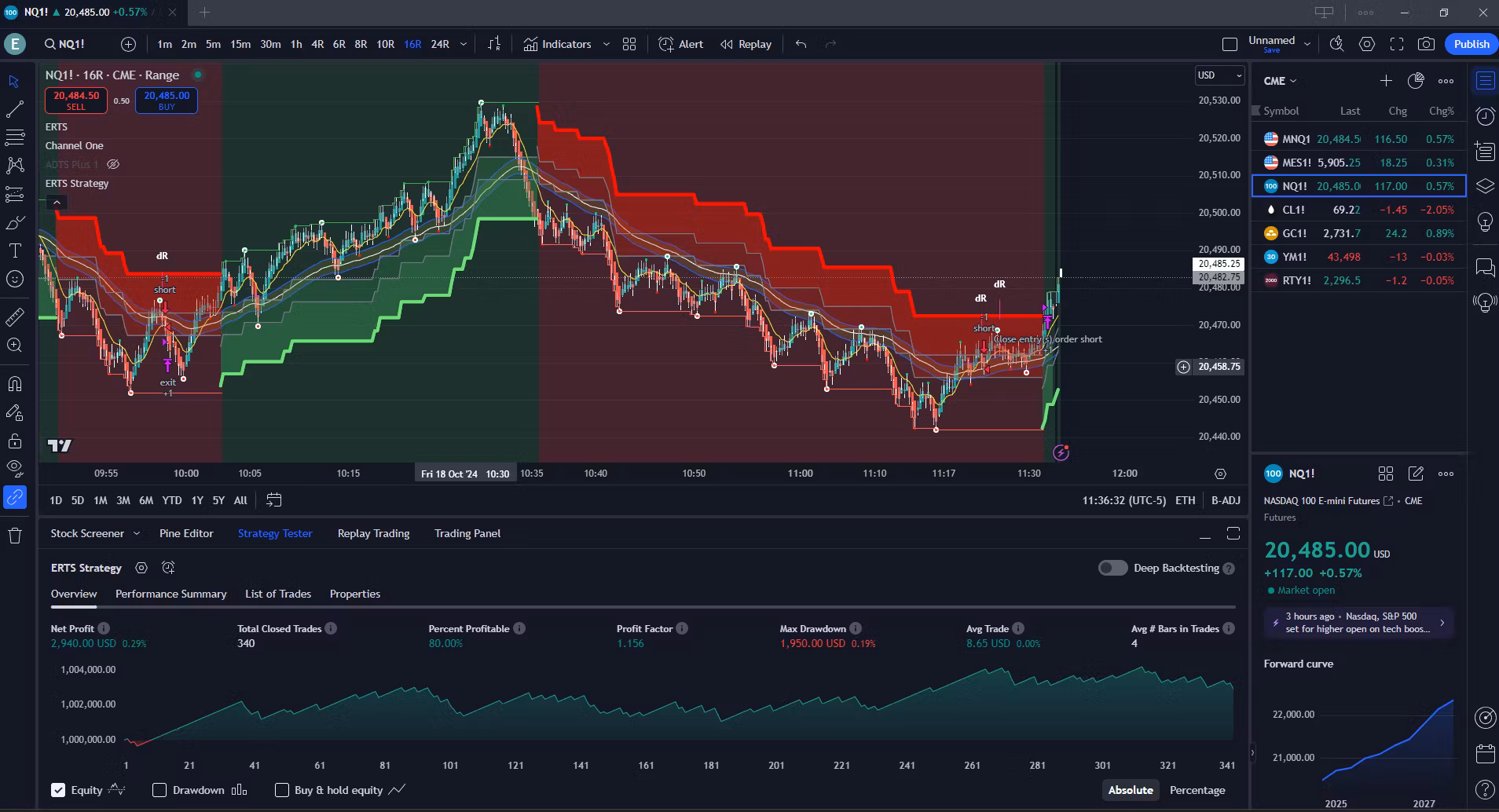The image size is (1499, 812).
Task: Open the USD currency dropdown
Action: [1219, 75]
